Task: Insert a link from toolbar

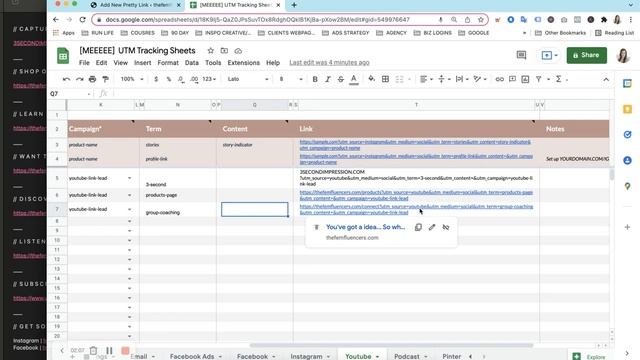Action: pos(499,79)
